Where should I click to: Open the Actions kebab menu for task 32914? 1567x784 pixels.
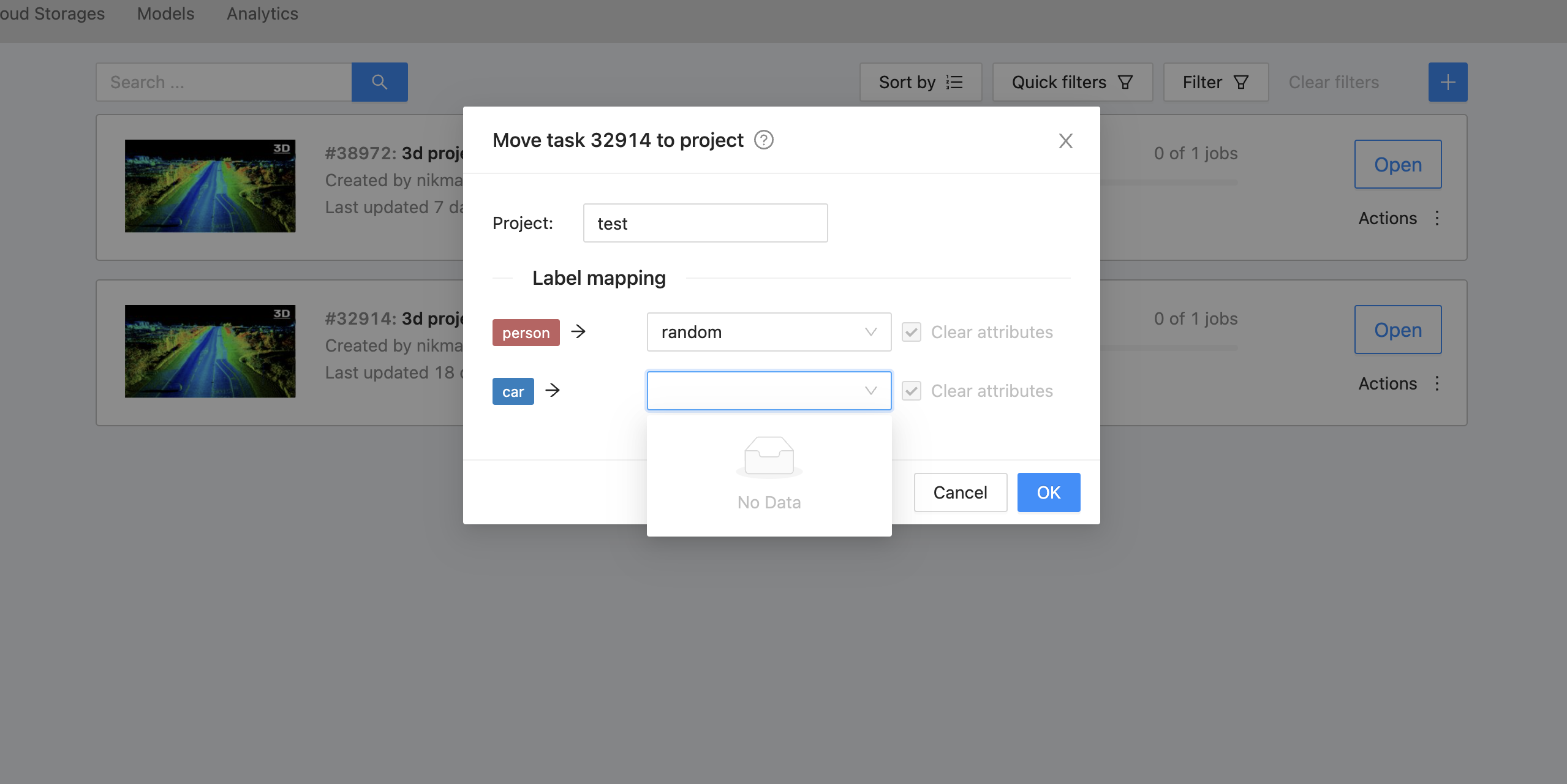(x=1437, y=384)
